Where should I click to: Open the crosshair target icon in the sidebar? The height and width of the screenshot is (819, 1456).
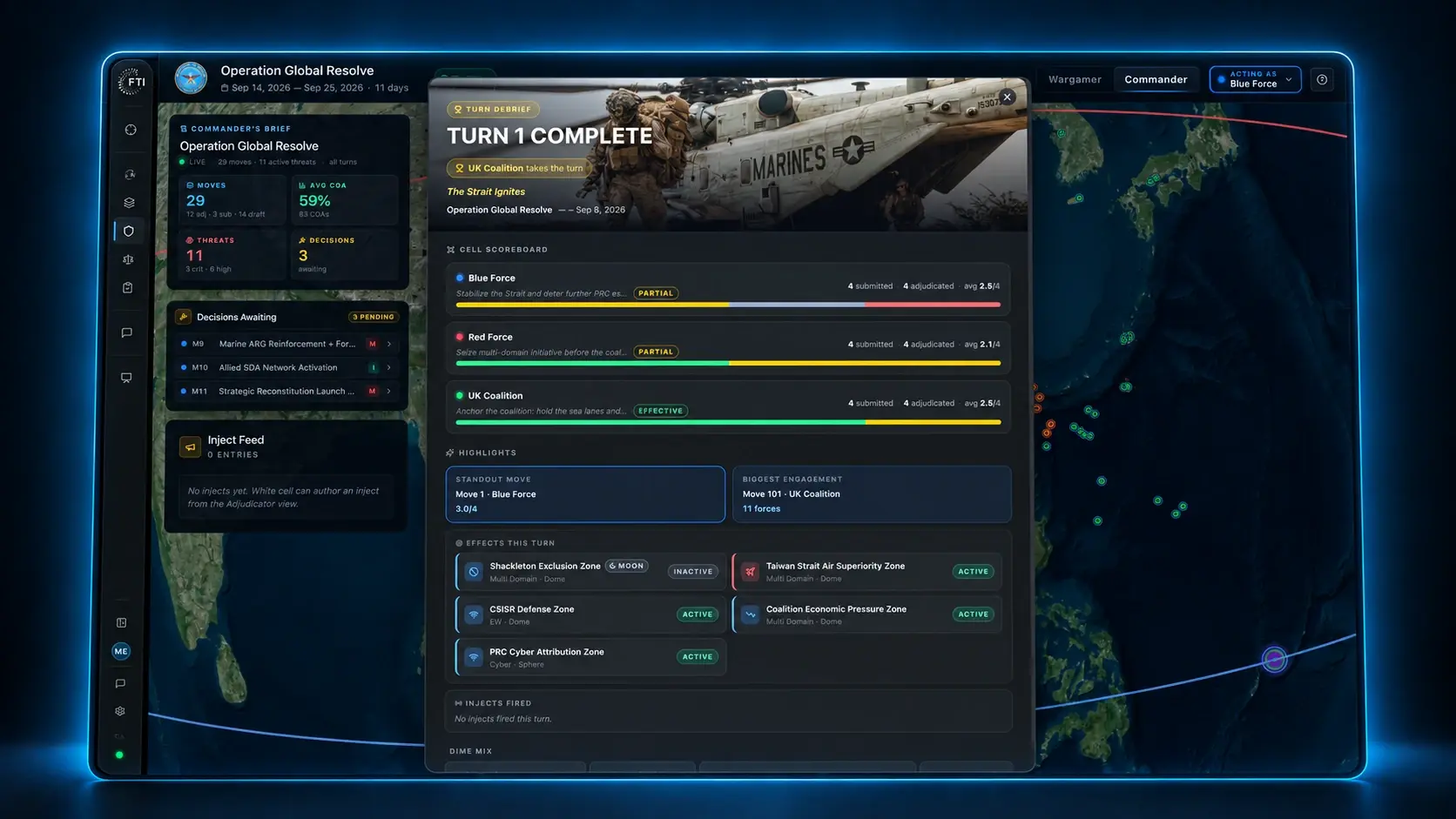pyautogui.click(x=131, y=130)
